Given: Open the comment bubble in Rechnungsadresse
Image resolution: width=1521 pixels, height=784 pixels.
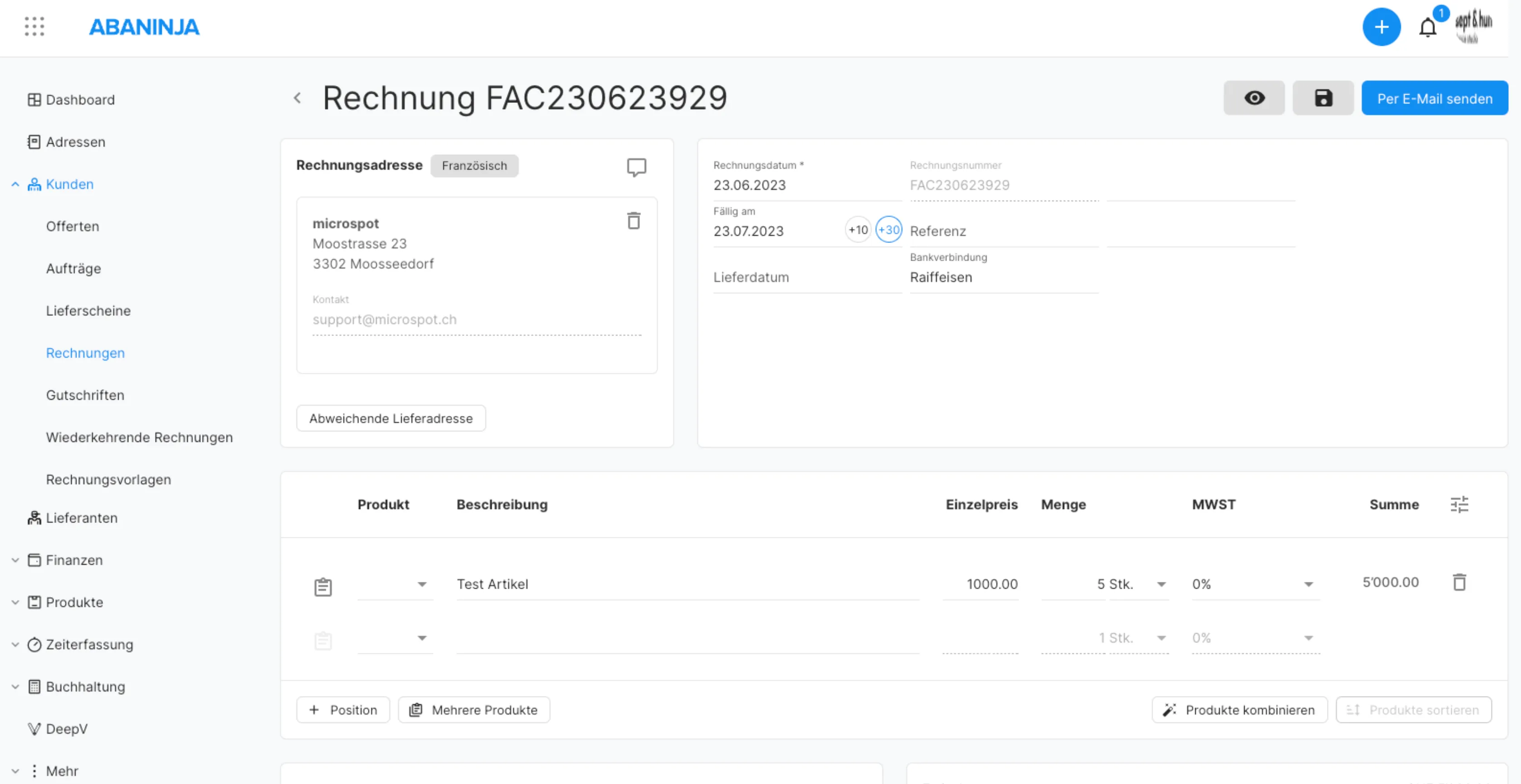Looking at the screenshot, I should [636, 167].
